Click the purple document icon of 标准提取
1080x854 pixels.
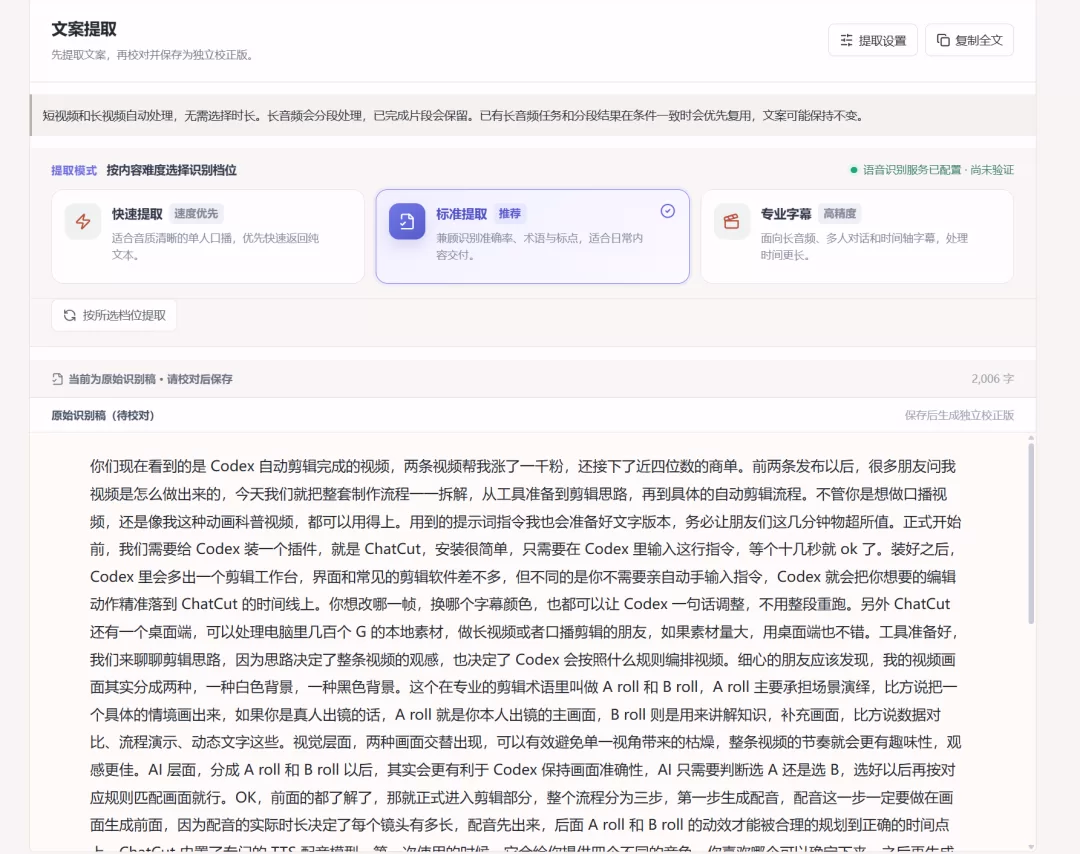click(407, 222)
